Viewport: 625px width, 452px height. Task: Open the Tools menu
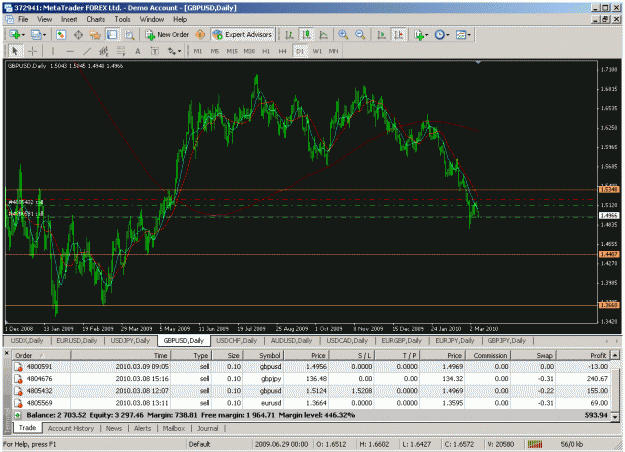pyautogui.click(x=122, y=19)
